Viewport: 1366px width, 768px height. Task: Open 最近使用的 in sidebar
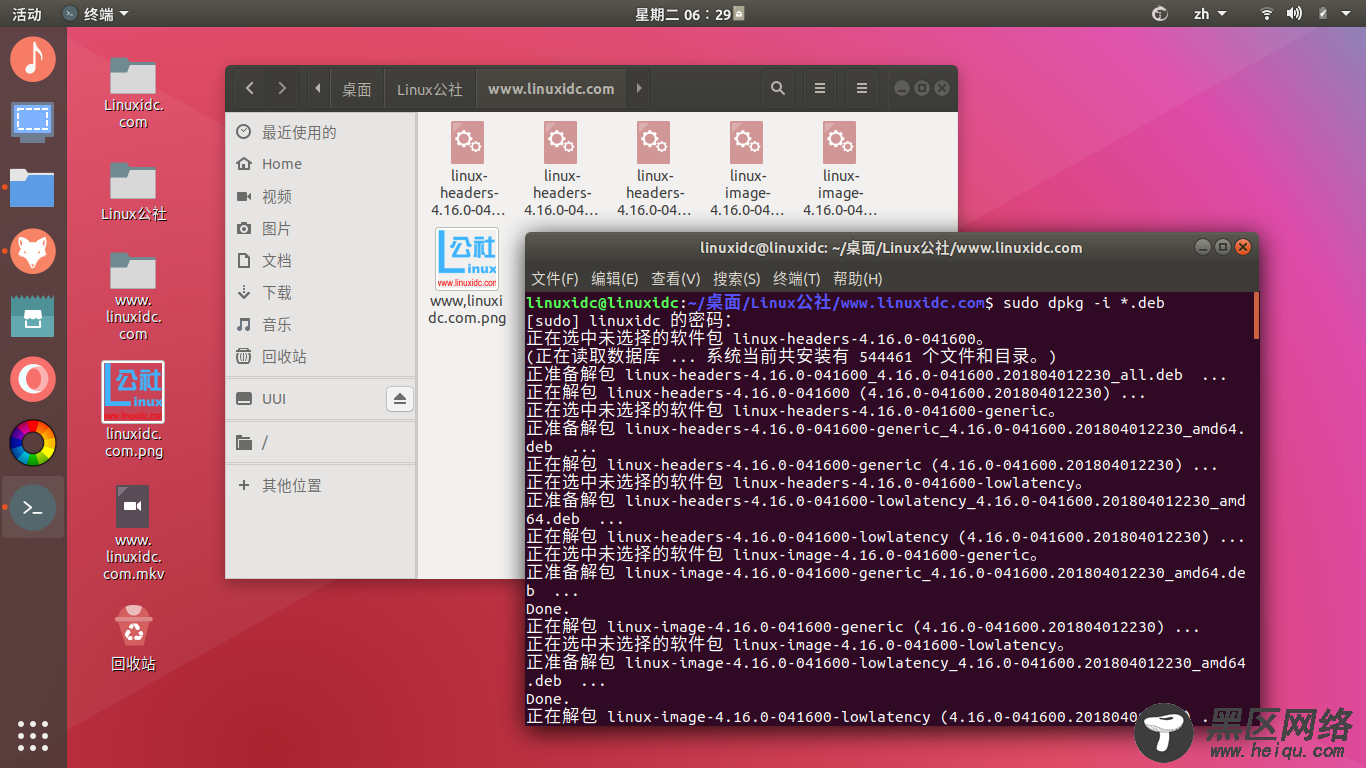click(x=321, y=132)
